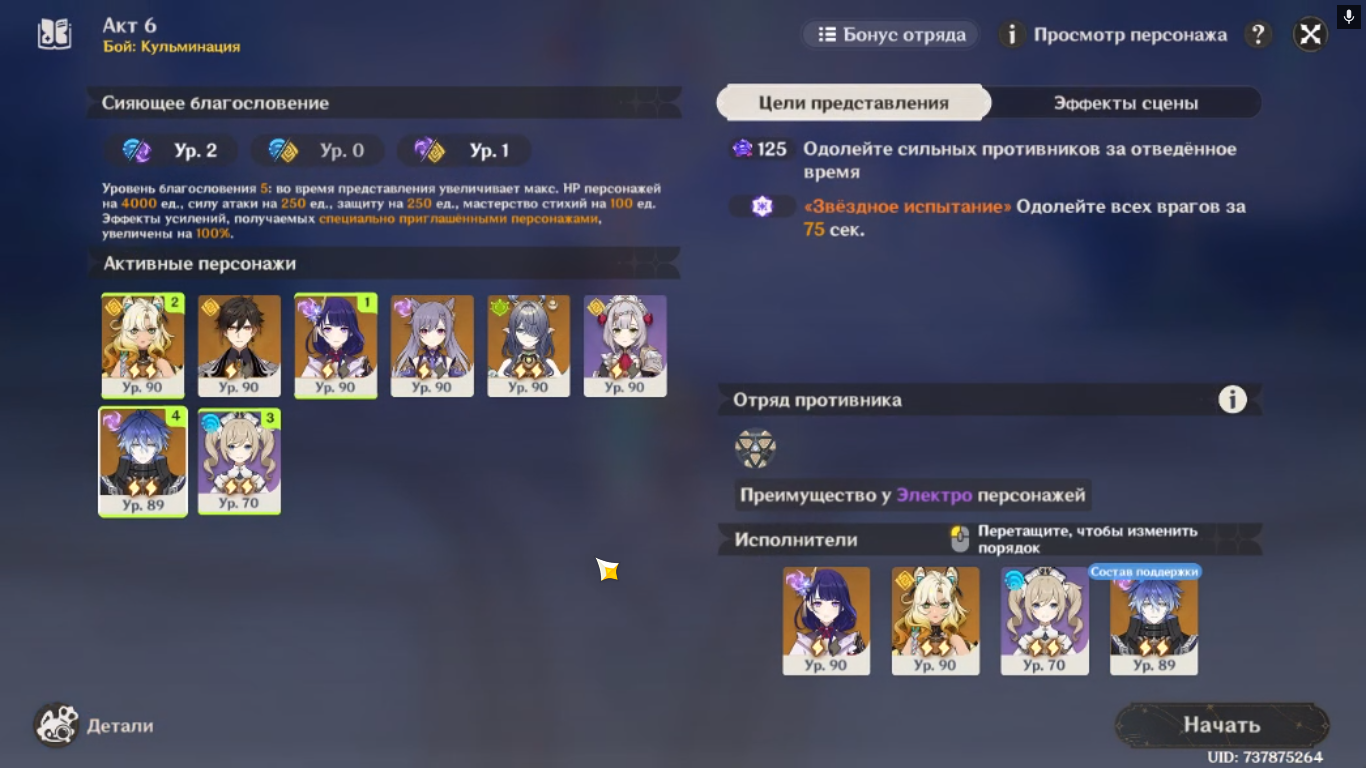Open the info icon next to Отряд противника
Screen dimensions: 1366x768
point(1232,400)
